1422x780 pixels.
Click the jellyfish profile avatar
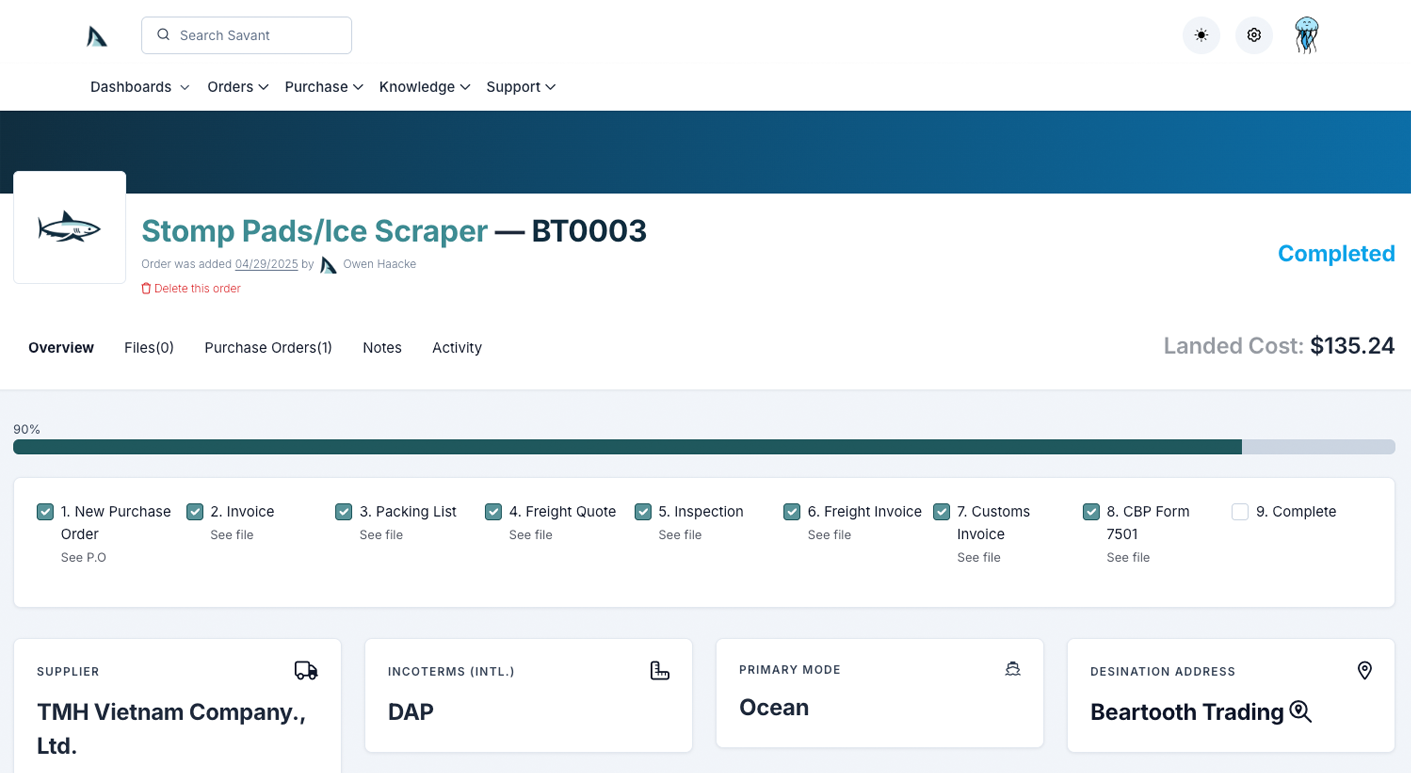[x=1306, y=35]
